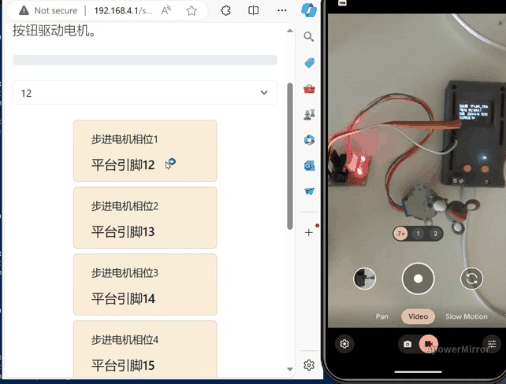Click the 步进电机相位3 平台引脚14 button
506x384 pixels.
pos(145,284)
